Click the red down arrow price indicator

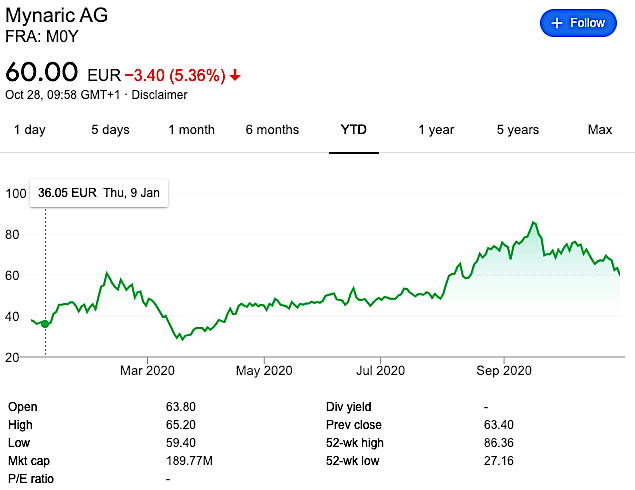tap(235, 76)
